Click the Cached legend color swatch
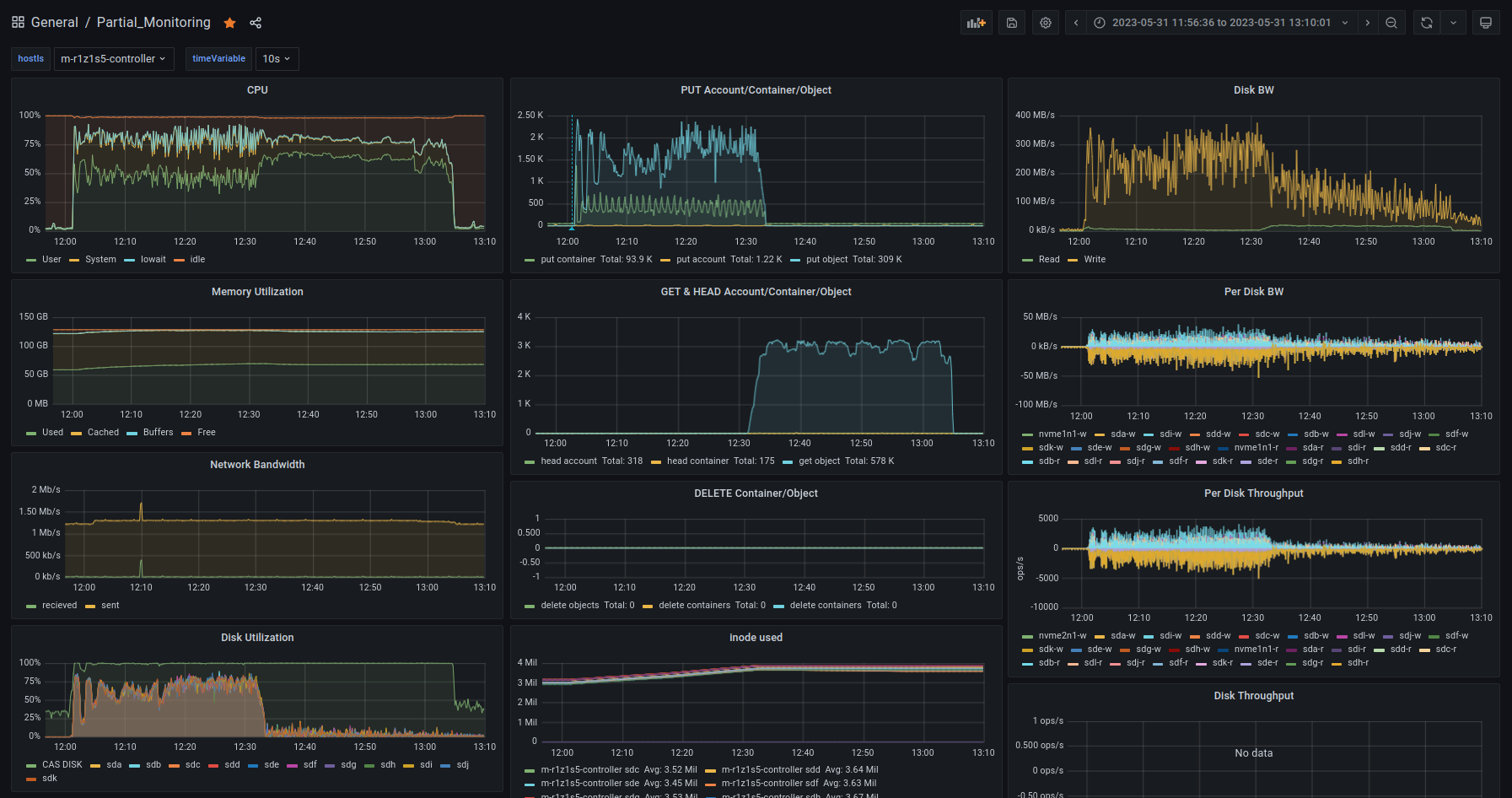This screenshot has height=798, width=1512. pos(77,434)
